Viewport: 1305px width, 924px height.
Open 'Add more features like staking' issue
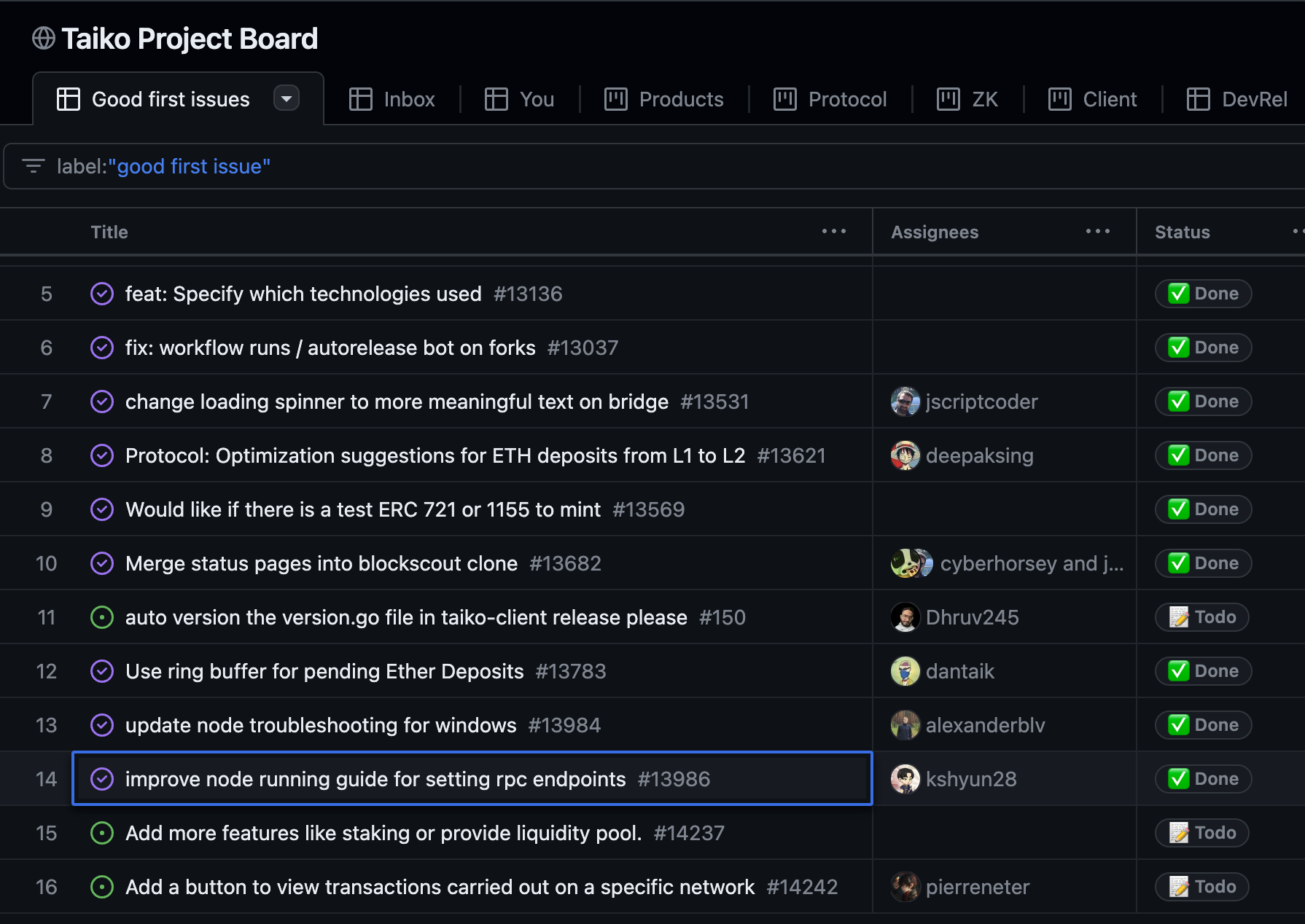(383, 833)
